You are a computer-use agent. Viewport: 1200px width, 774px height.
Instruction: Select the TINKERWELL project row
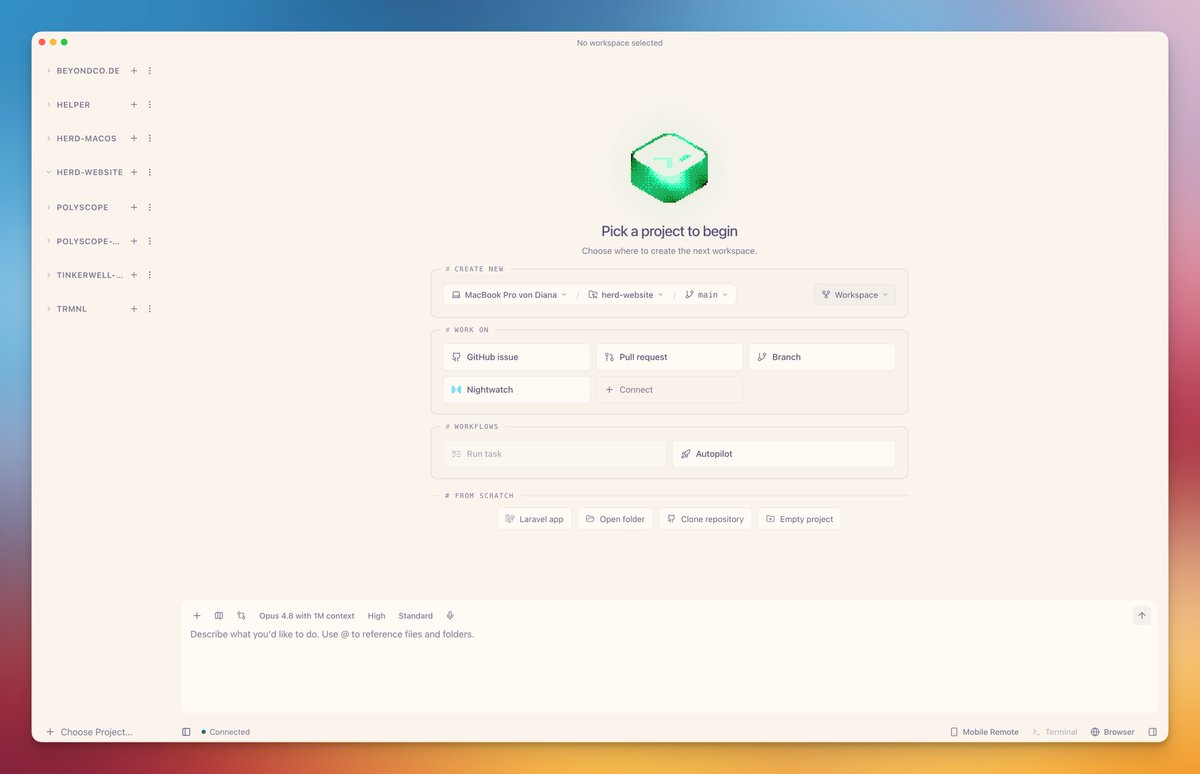(88, 275)
